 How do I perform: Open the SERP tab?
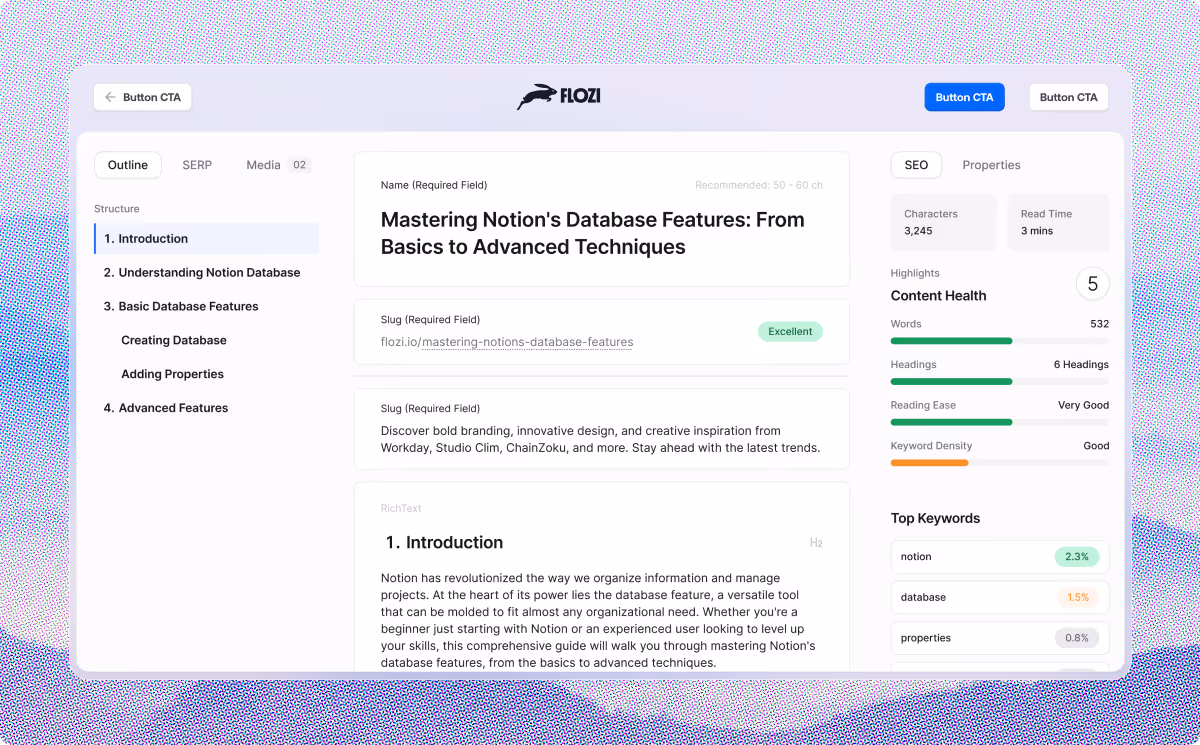[197, 165]
